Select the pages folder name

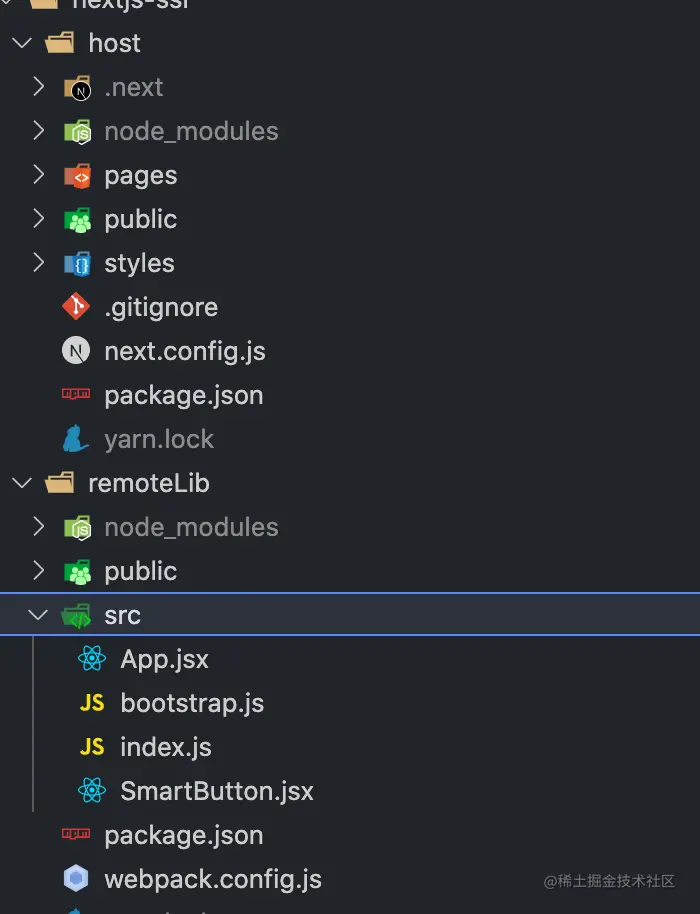[x=141, y=177]
